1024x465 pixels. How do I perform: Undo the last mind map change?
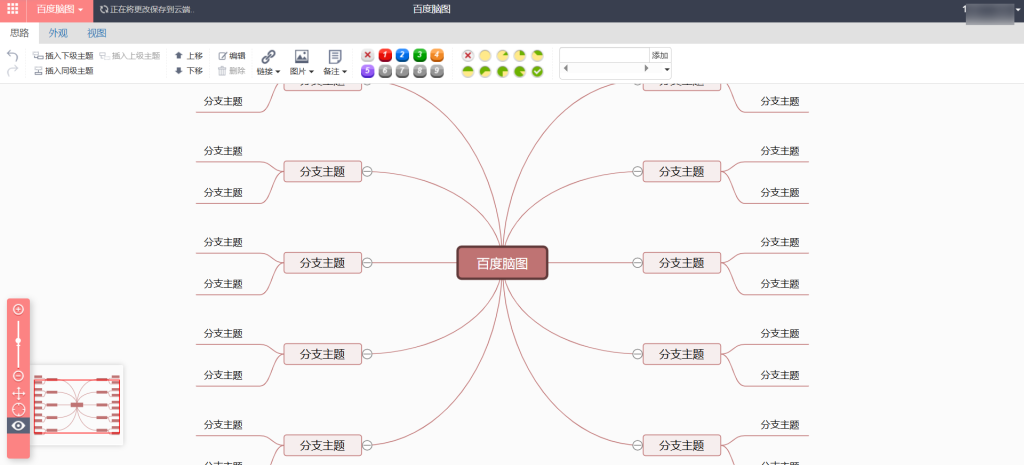pyautogui.click(x=12, y=56)
